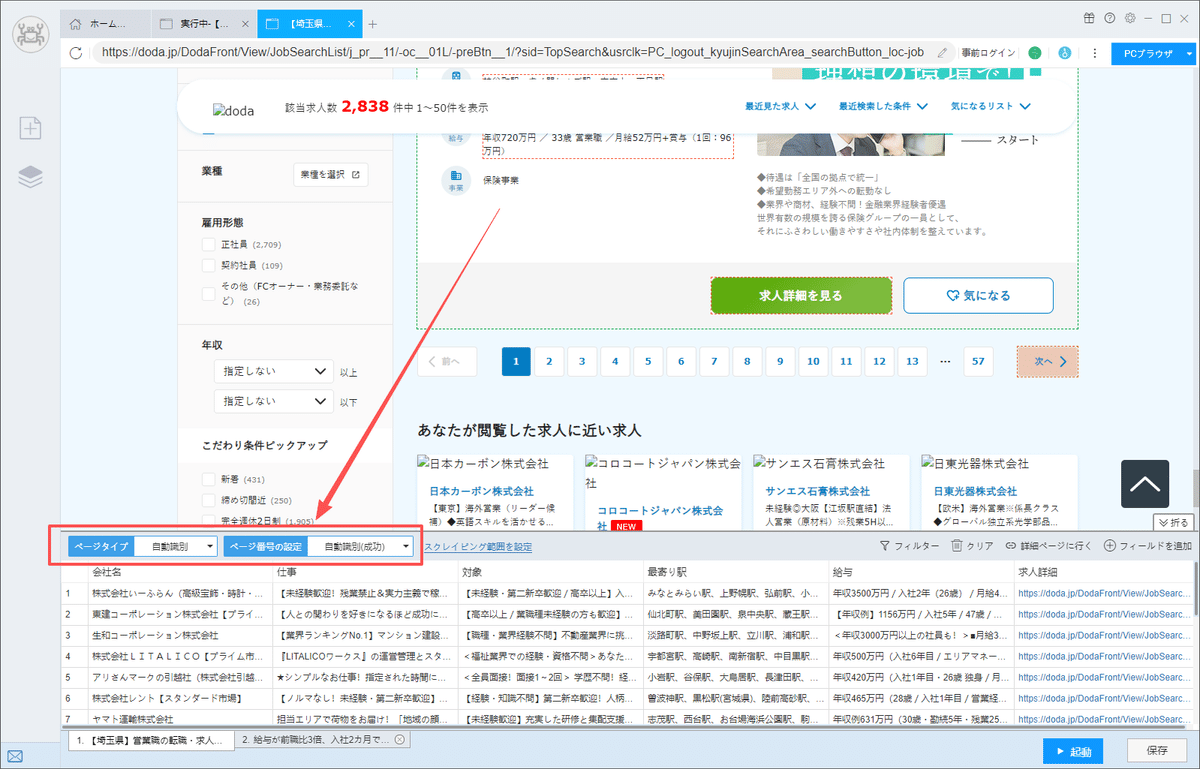Click the green circle icon near 事前ログイン
1200x769 pixels.
[x=1035, y=53]
